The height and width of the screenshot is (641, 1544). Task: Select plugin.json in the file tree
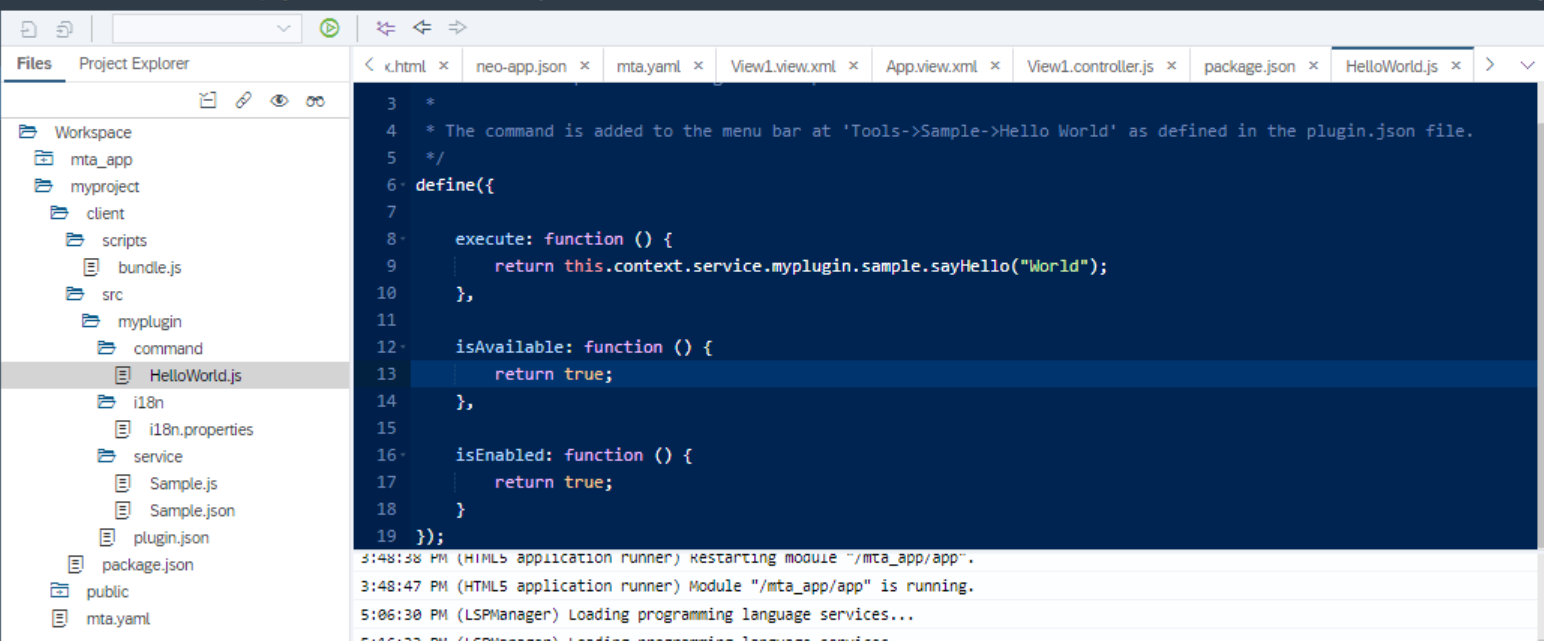point(171,537)
